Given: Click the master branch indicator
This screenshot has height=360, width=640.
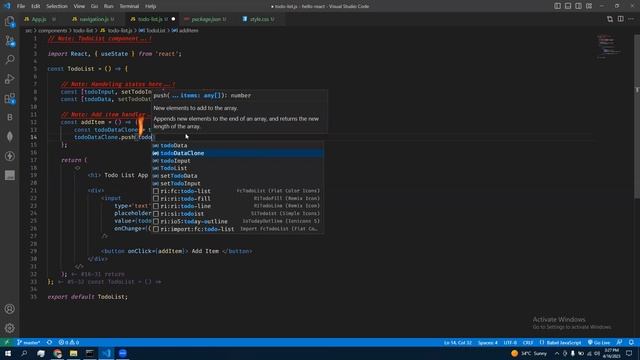Looking at the screenshot, I should pyautogui.click(x=29, y=342).
